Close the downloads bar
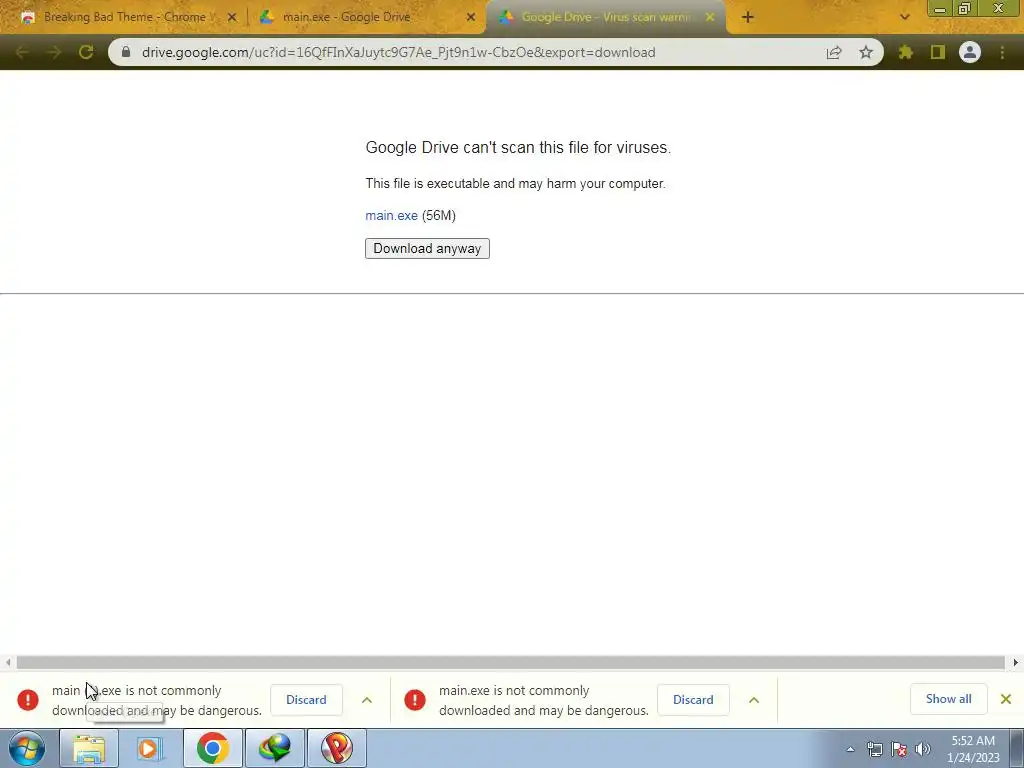Screen dimensions: 1024x768 [1006, 699]
